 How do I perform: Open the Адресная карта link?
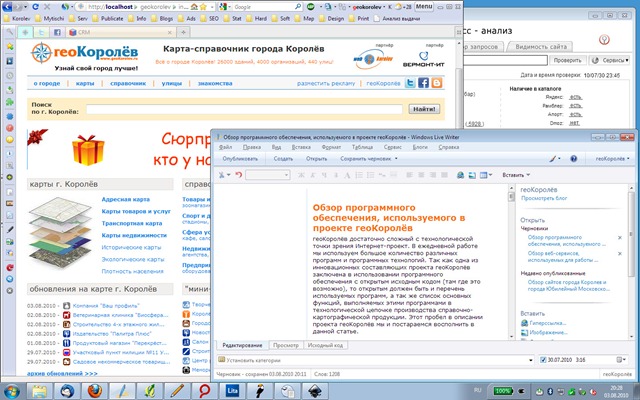tap(126, 200)
